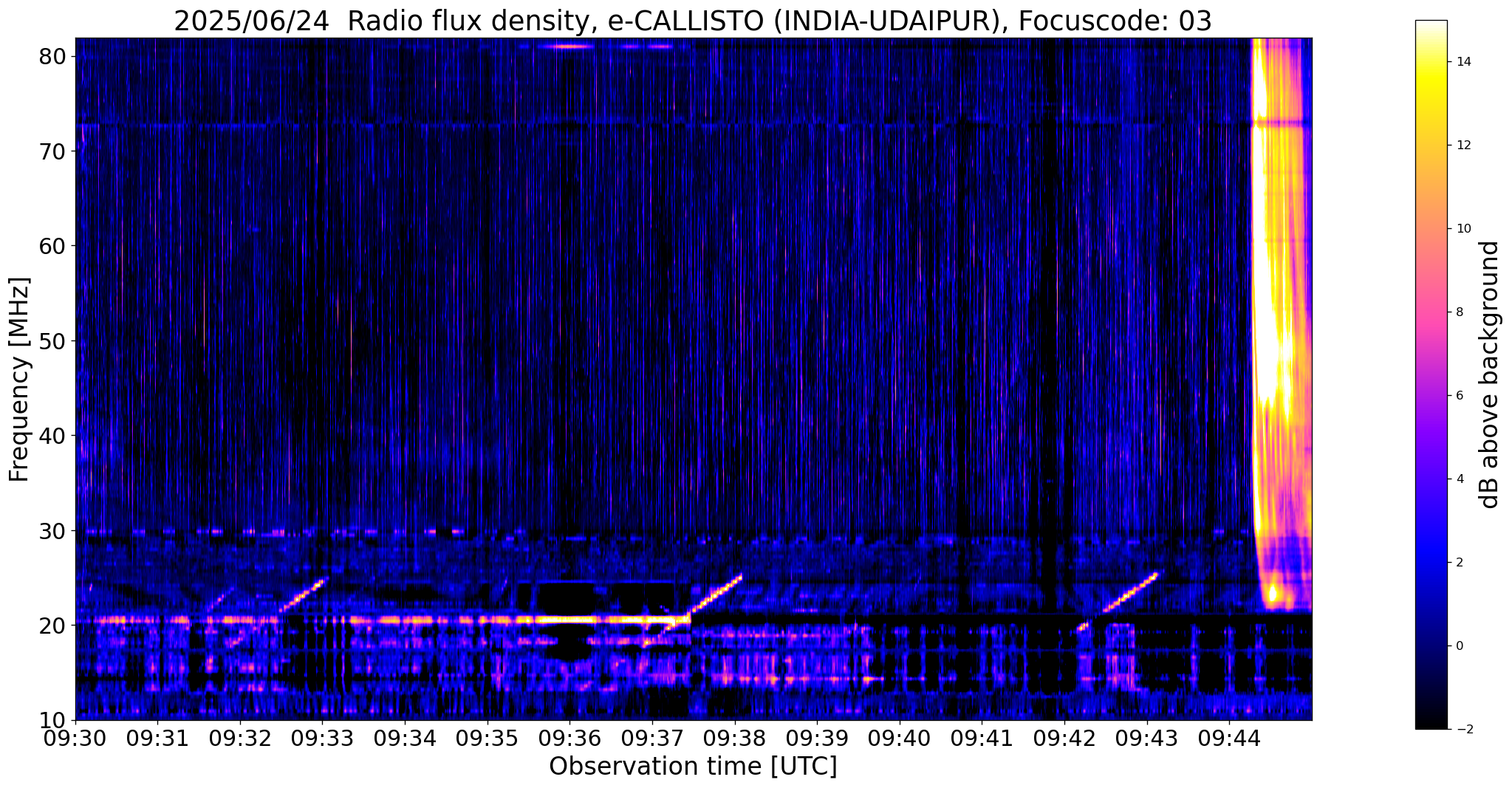Click the "Observation time [UTC]" axis label
This screenshot has width=1512, height=788.
(x=693, y=767)
